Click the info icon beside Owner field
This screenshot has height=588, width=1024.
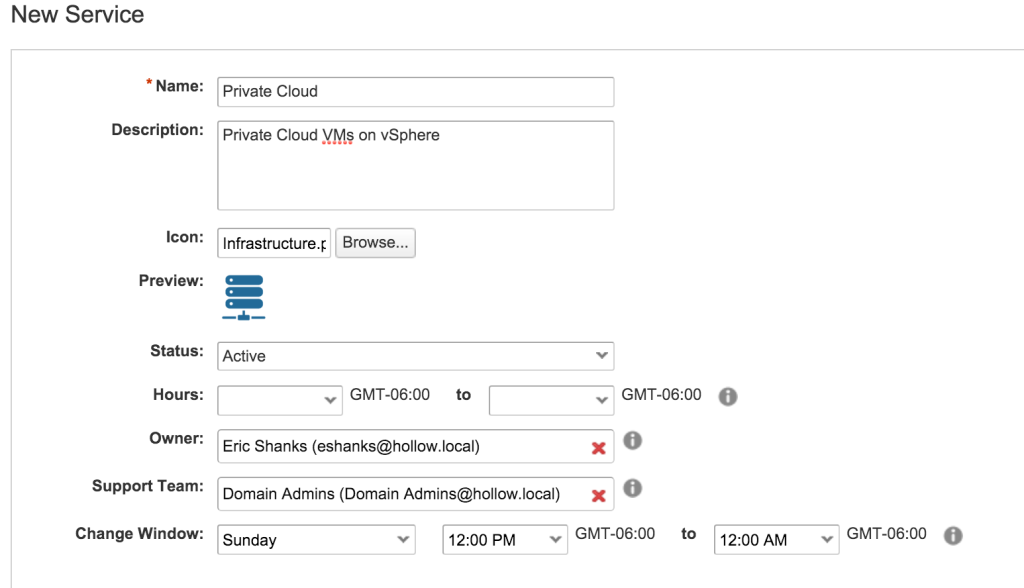(x=632, y=440)
